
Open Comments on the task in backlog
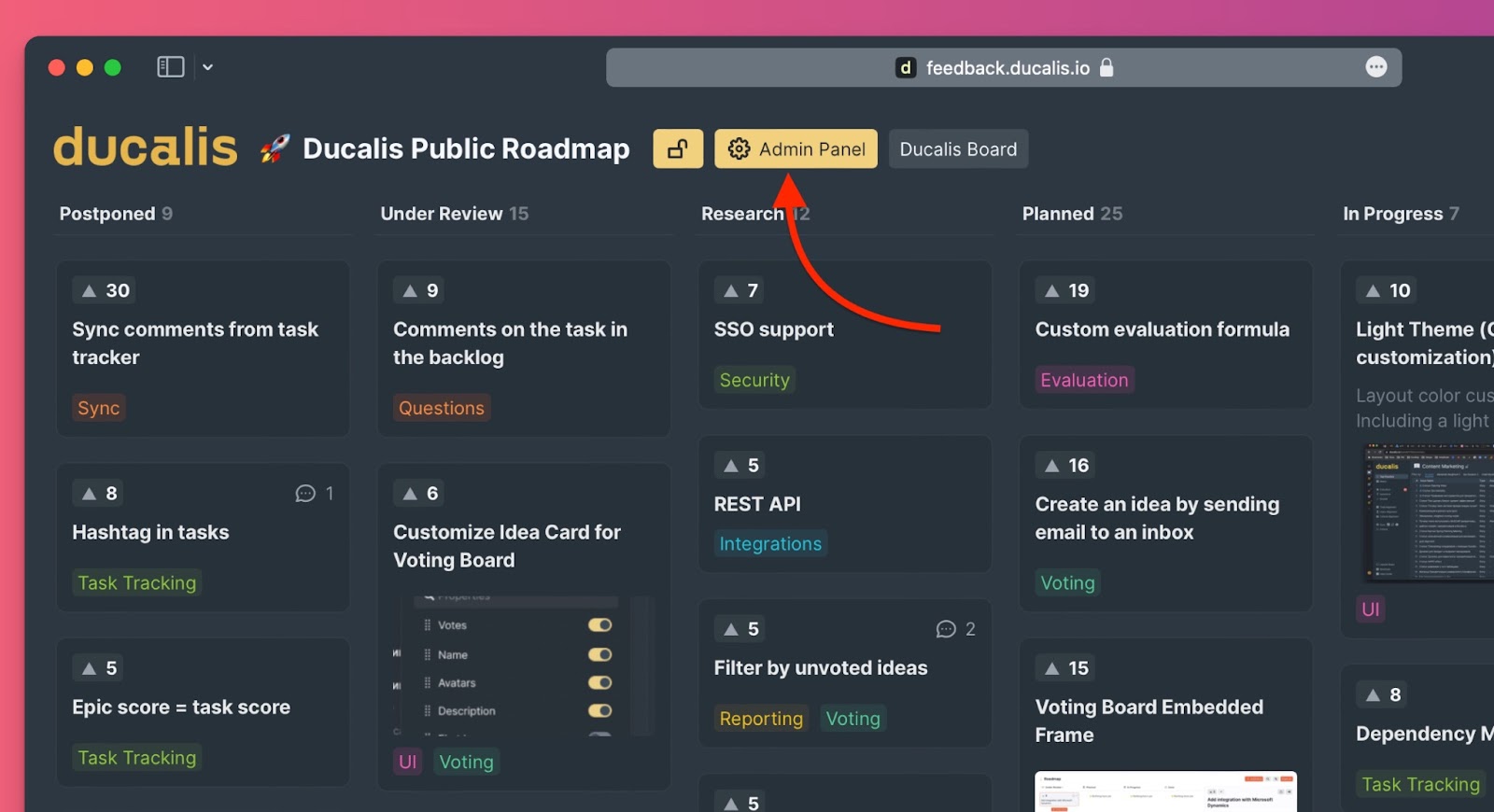[510, 343]
